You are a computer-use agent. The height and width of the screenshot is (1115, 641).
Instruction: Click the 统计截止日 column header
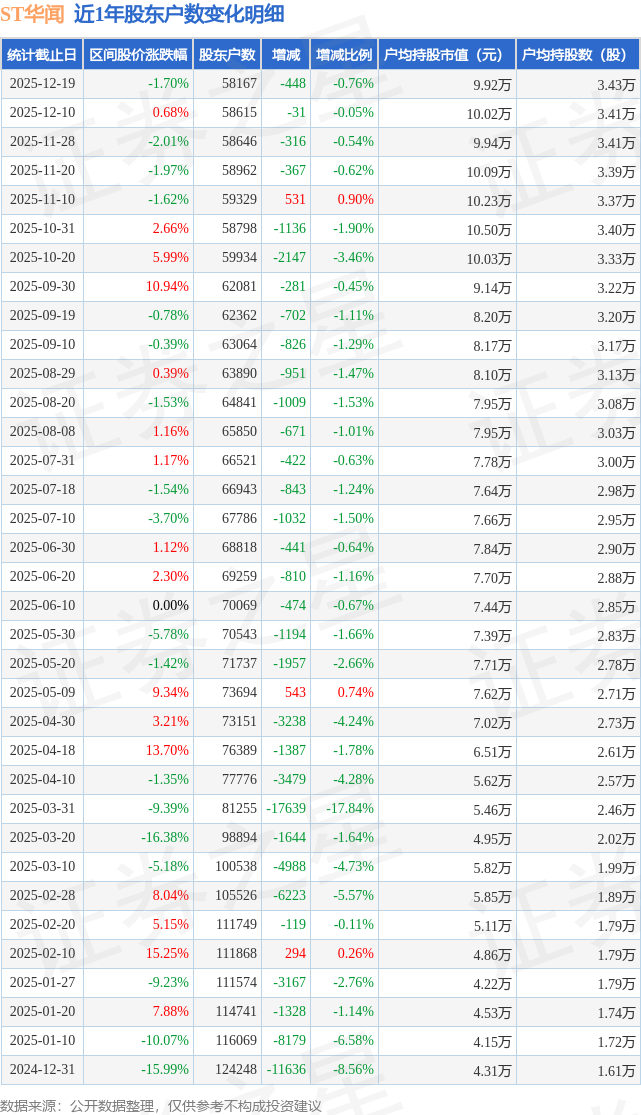pos(42,55)
